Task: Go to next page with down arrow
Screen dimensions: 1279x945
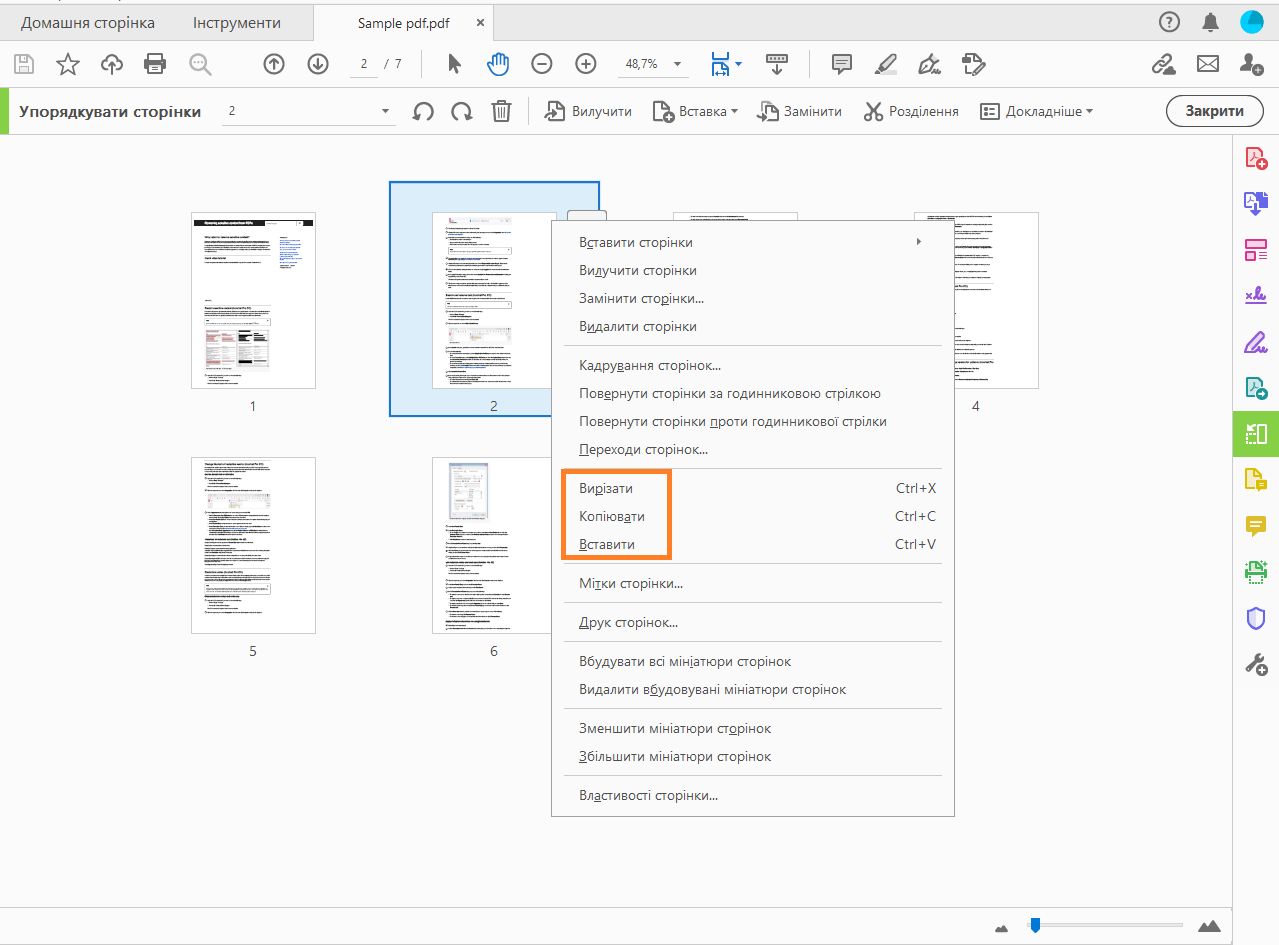Action: click(318, 64)
